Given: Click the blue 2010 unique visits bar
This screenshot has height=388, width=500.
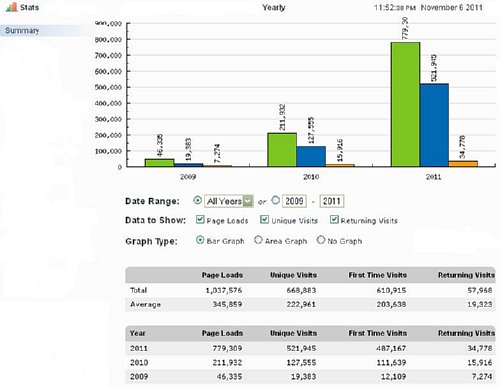Looking at the screenshot, I should click(311, 156).
